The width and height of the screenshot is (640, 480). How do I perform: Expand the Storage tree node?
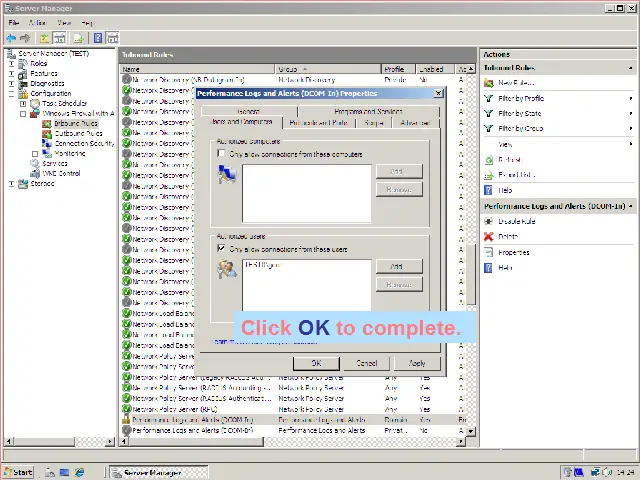tap(11, 184)
